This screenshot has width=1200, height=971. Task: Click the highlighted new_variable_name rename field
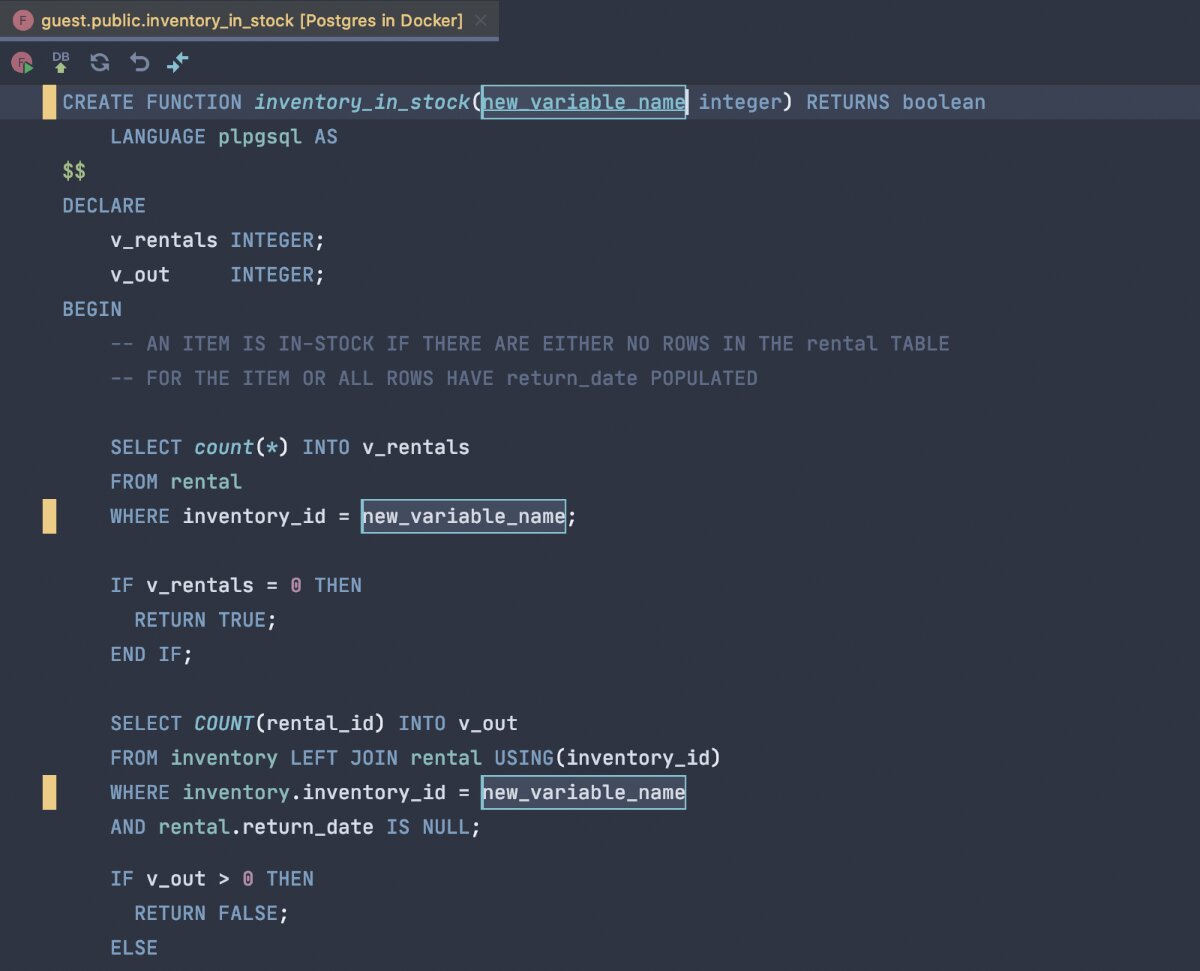click(x=583, y=101)
